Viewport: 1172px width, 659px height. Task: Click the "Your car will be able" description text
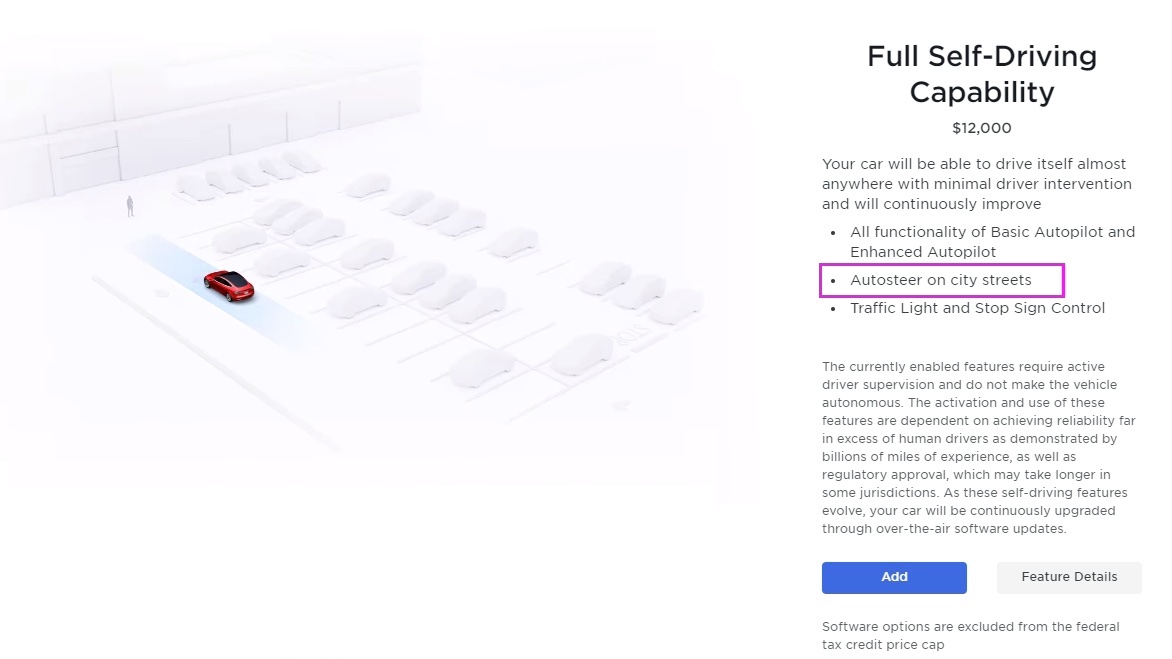pyautogui.click(x=976, y=184)
